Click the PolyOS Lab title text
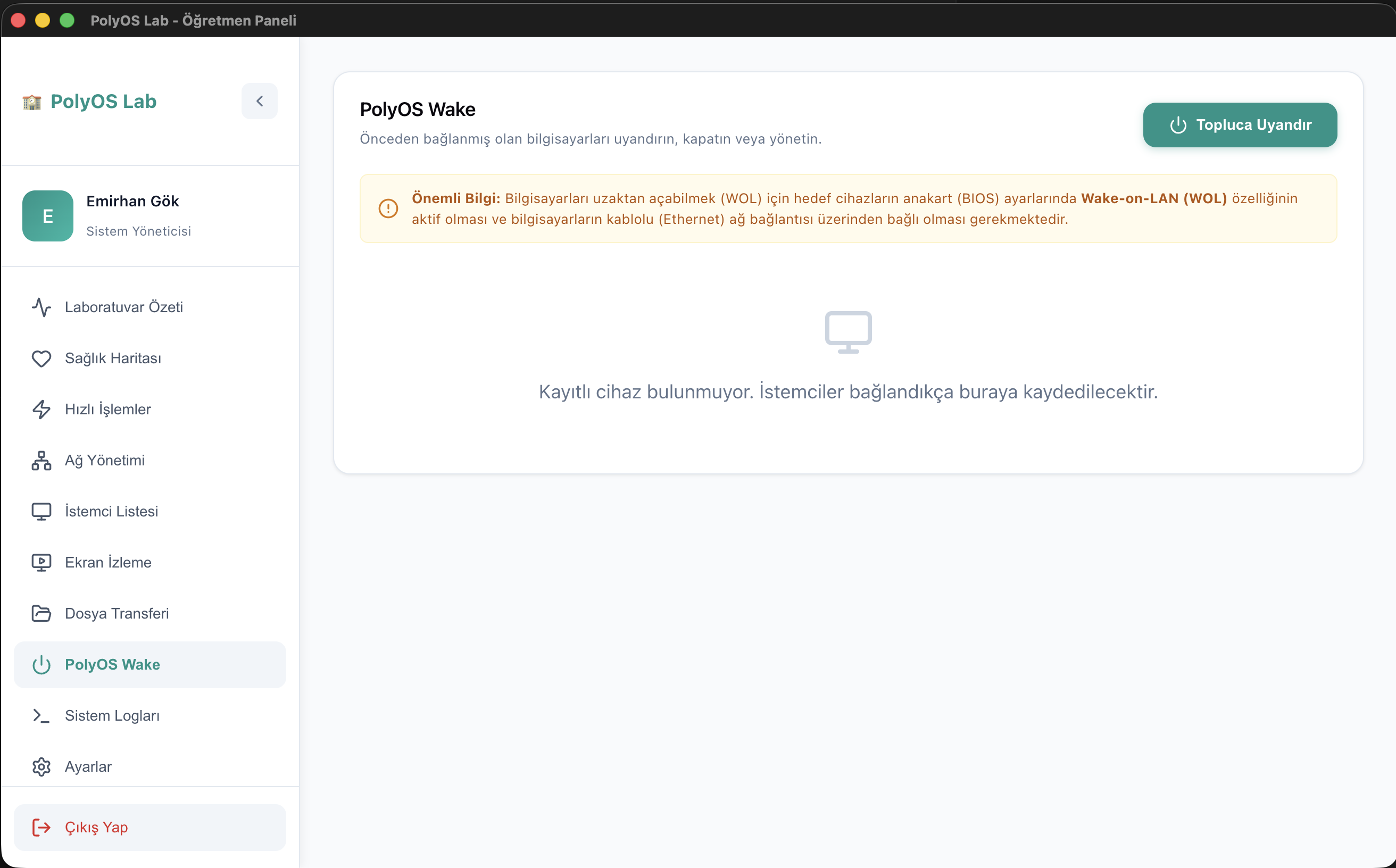The height and width of the screenshot is (868, 1396). click(103, 102)
